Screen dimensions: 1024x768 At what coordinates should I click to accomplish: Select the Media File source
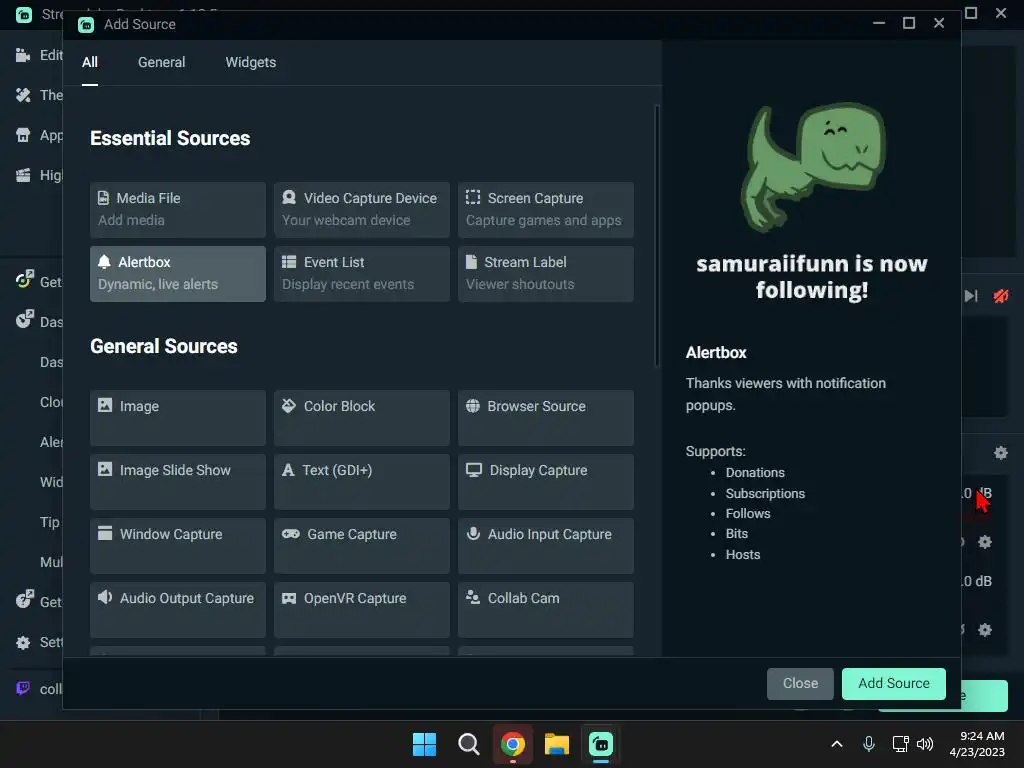tap(178, 210)
